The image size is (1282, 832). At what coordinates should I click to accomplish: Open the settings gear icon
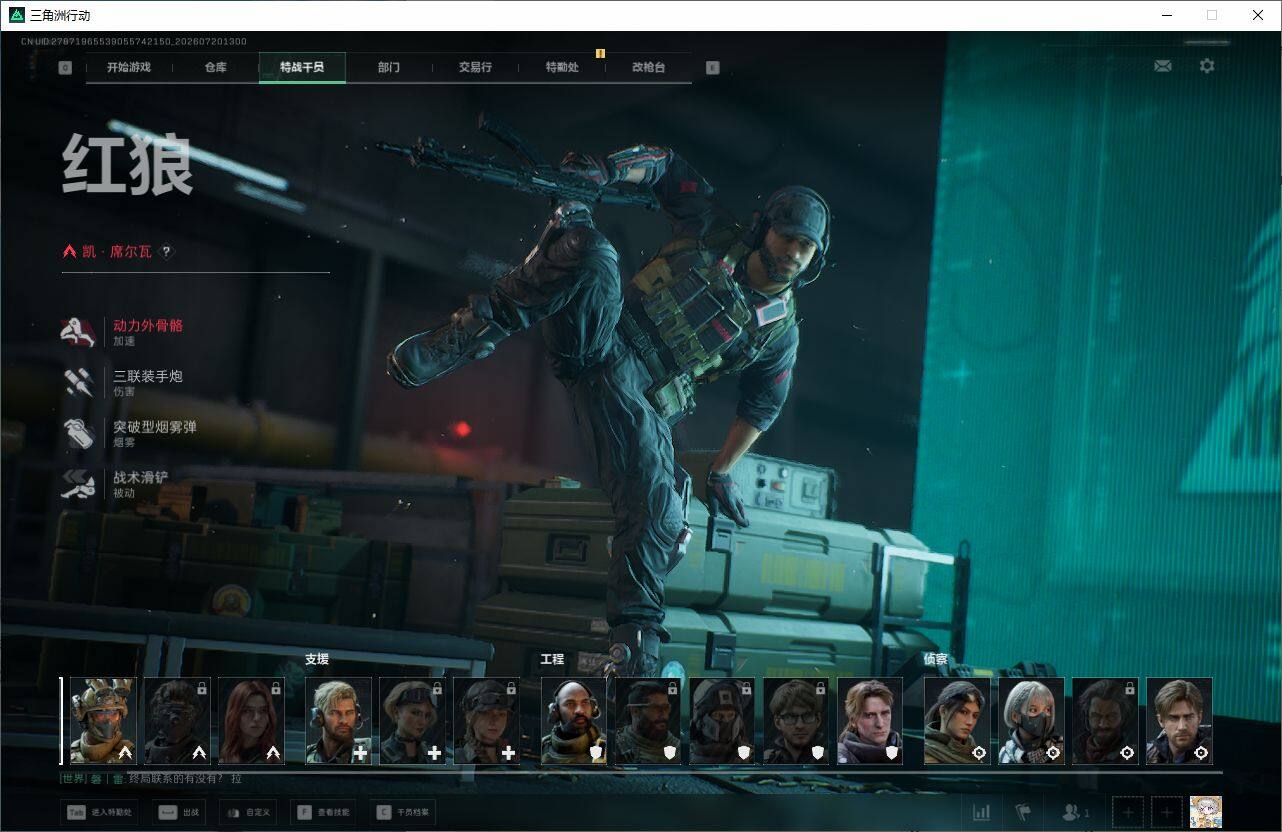click(x=1207, y=66)
